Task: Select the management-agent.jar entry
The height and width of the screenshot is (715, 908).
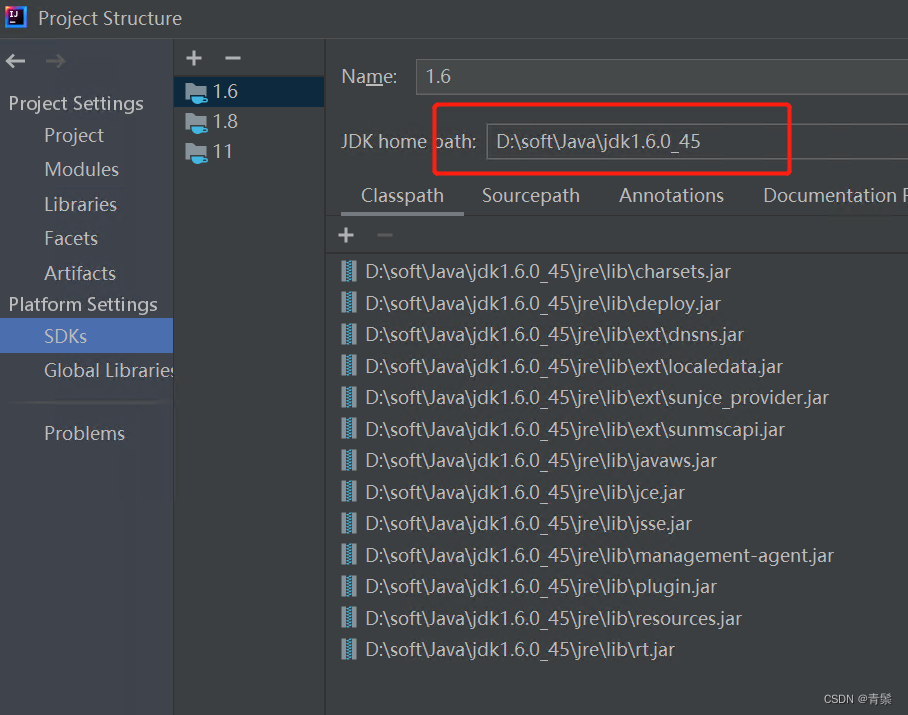Action: [599, 556]
